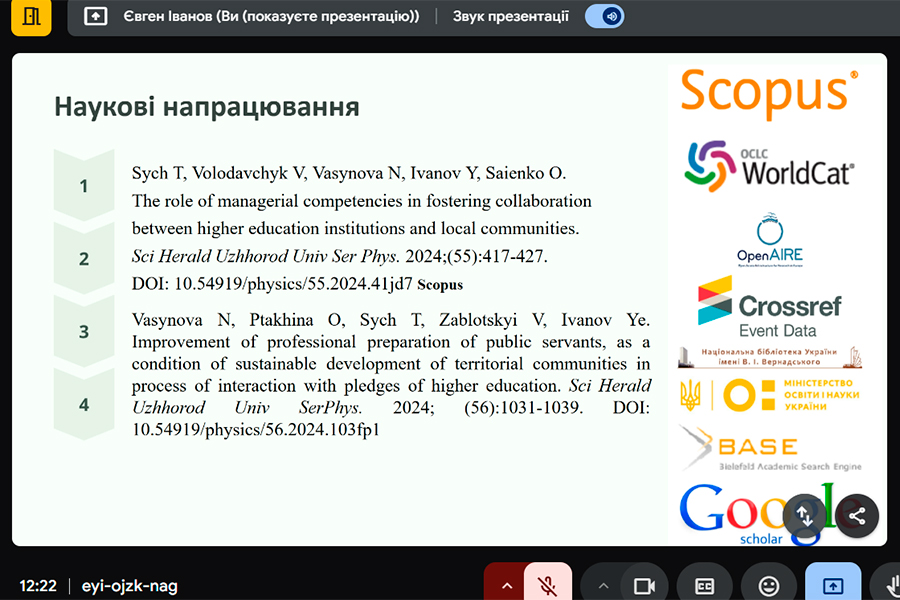
Task: Click the highlighted present-now screen share button
Action: 833,584
